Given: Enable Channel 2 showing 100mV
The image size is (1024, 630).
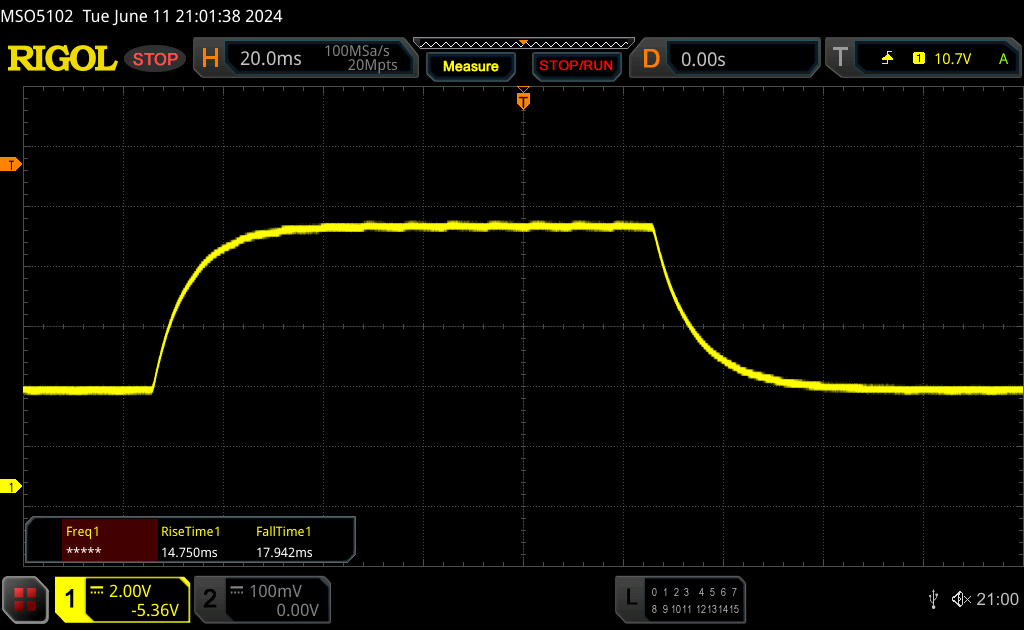Looking at the screenshot, I should [261, 599].
